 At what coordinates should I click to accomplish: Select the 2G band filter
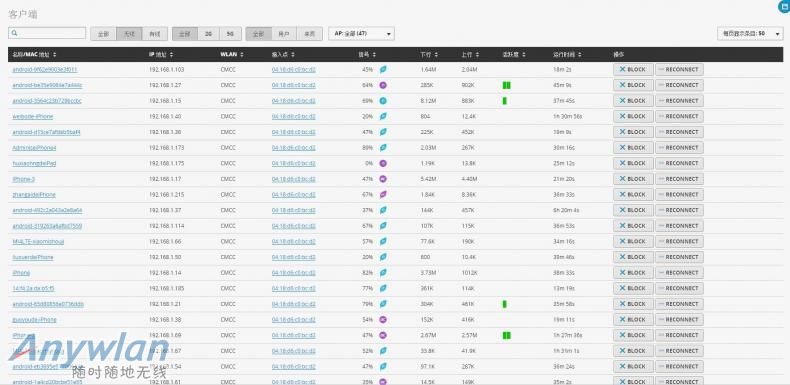[209, 34]
